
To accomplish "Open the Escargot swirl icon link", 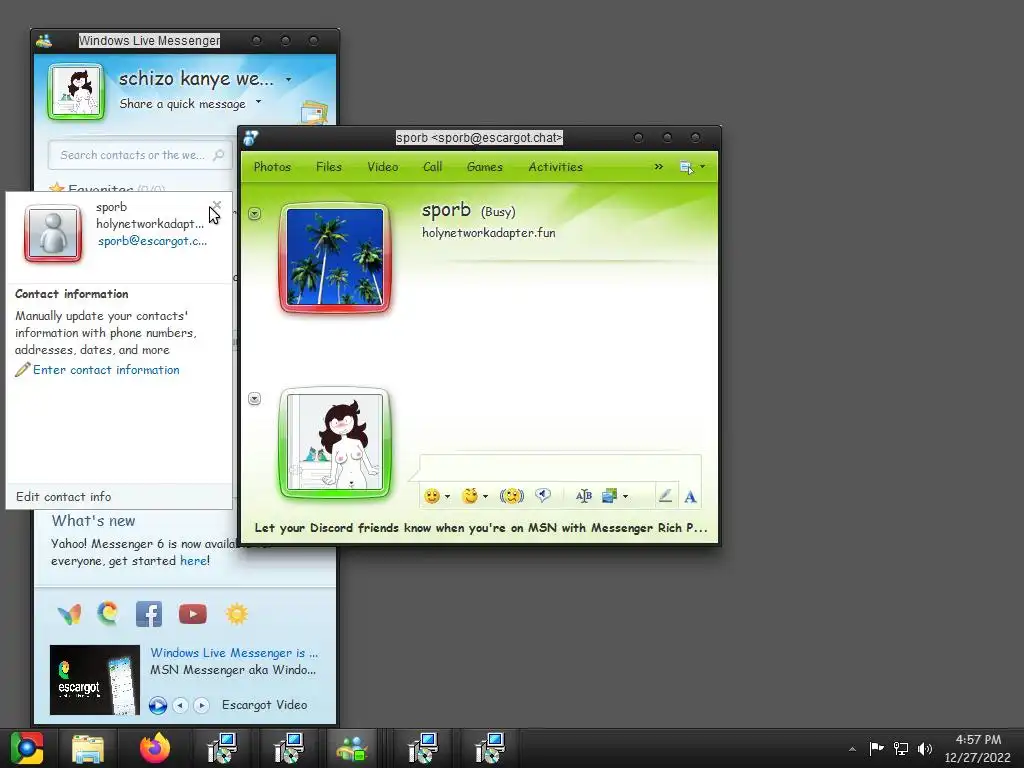I will [x=108, y=613].
